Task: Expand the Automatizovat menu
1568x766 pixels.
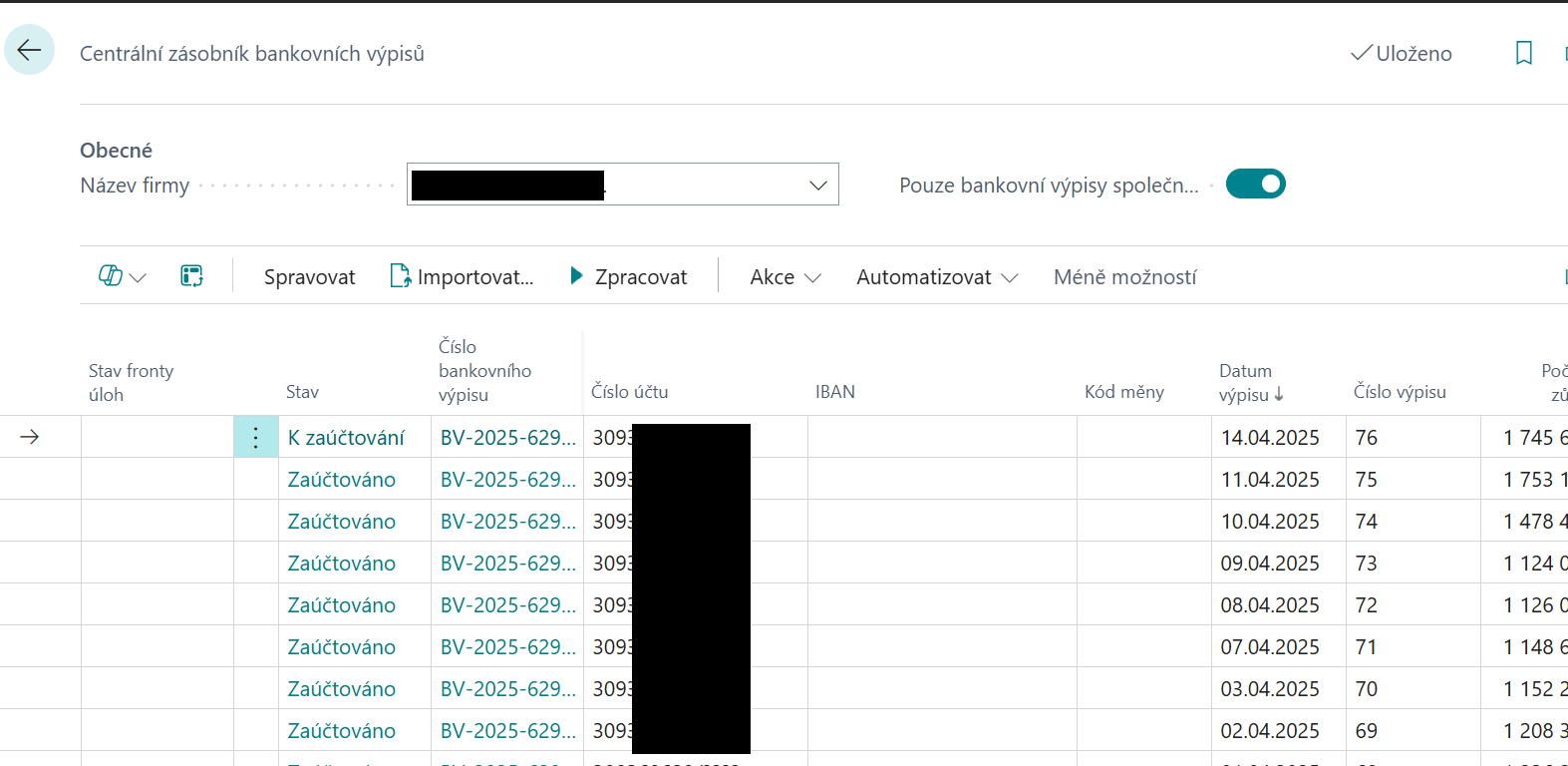Action: (x=936, y=276)
